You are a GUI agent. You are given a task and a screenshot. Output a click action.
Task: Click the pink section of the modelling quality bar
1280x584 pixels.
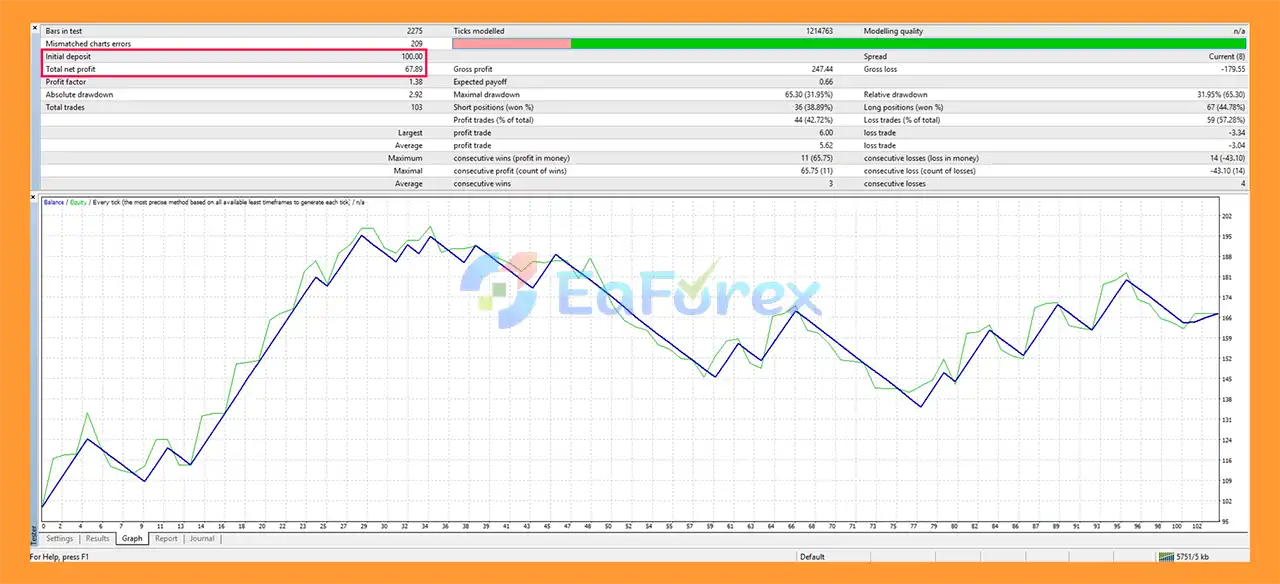pos(511,44)
